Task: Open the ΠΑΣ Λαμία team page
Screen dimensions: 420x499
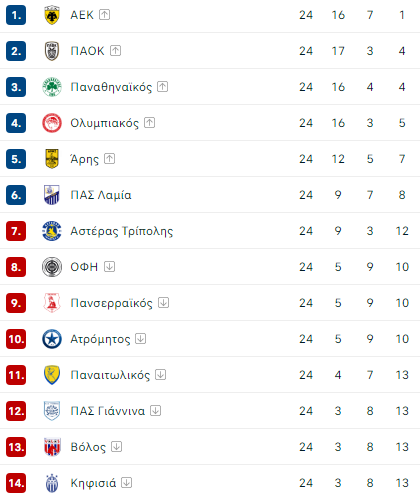Action: (x=101, y=195)
